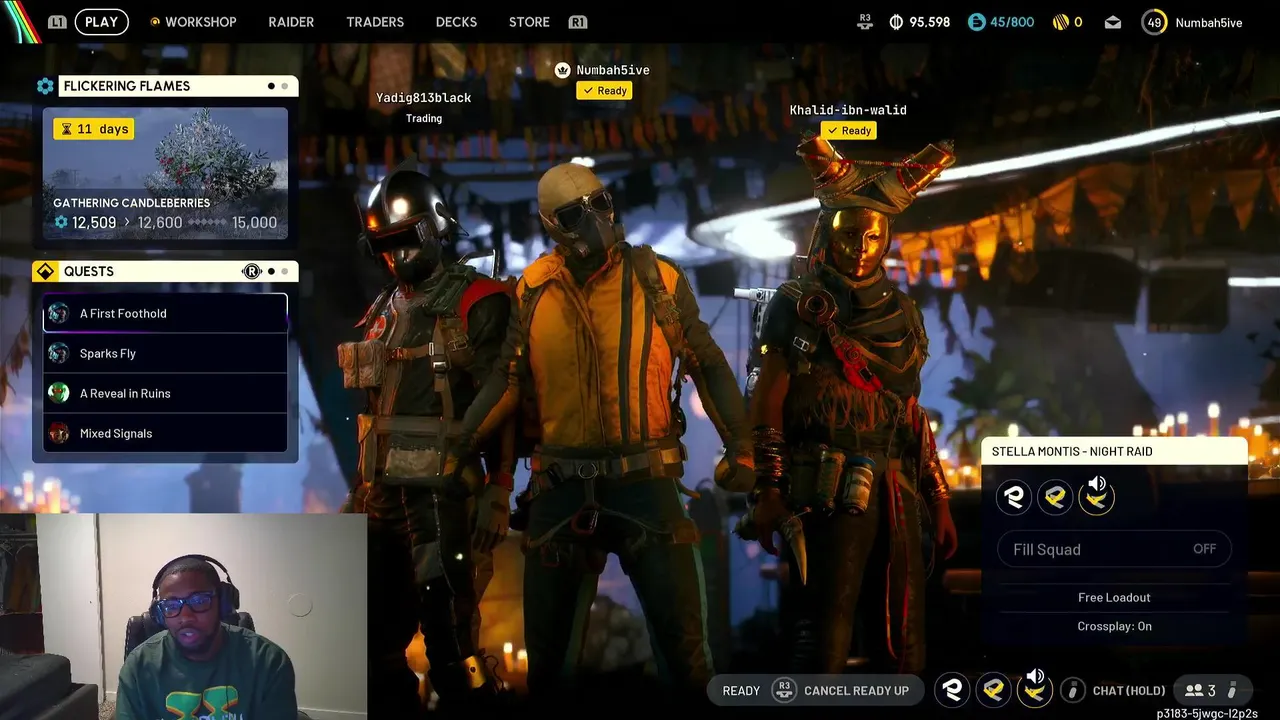This screenshot has width=1280, height=720.
Task: Open the FLICKERING FLAMES event header
Action: click(x=178, y=86)
